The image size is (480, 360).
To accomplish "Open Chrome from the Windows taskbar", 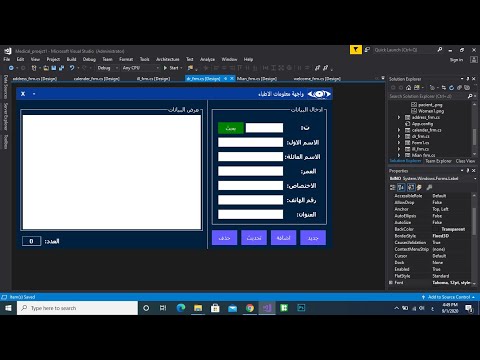I will (x=250, y=308).
